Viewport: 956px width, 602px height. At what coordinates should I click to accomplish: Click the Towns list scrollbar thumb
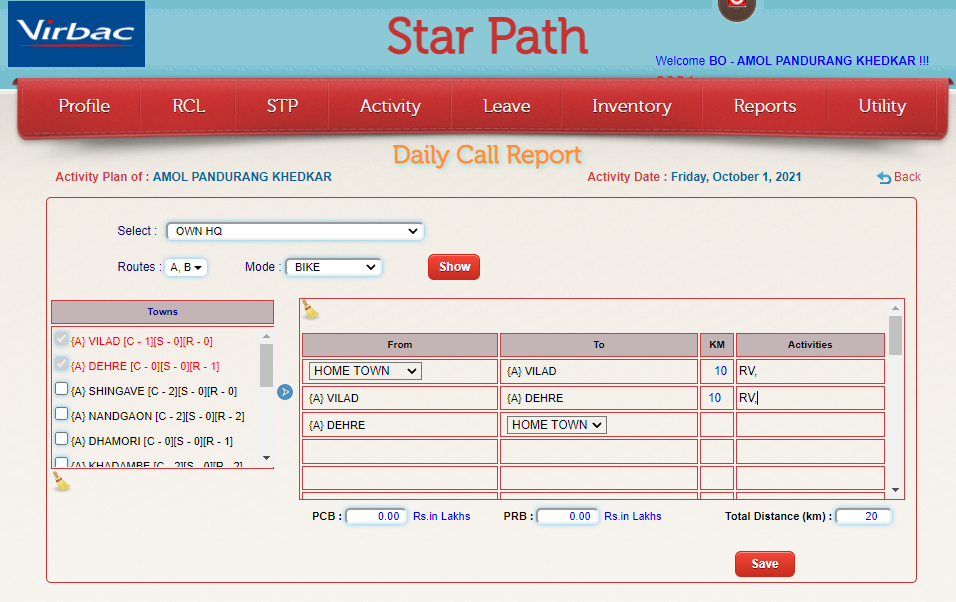click(266, 365)
